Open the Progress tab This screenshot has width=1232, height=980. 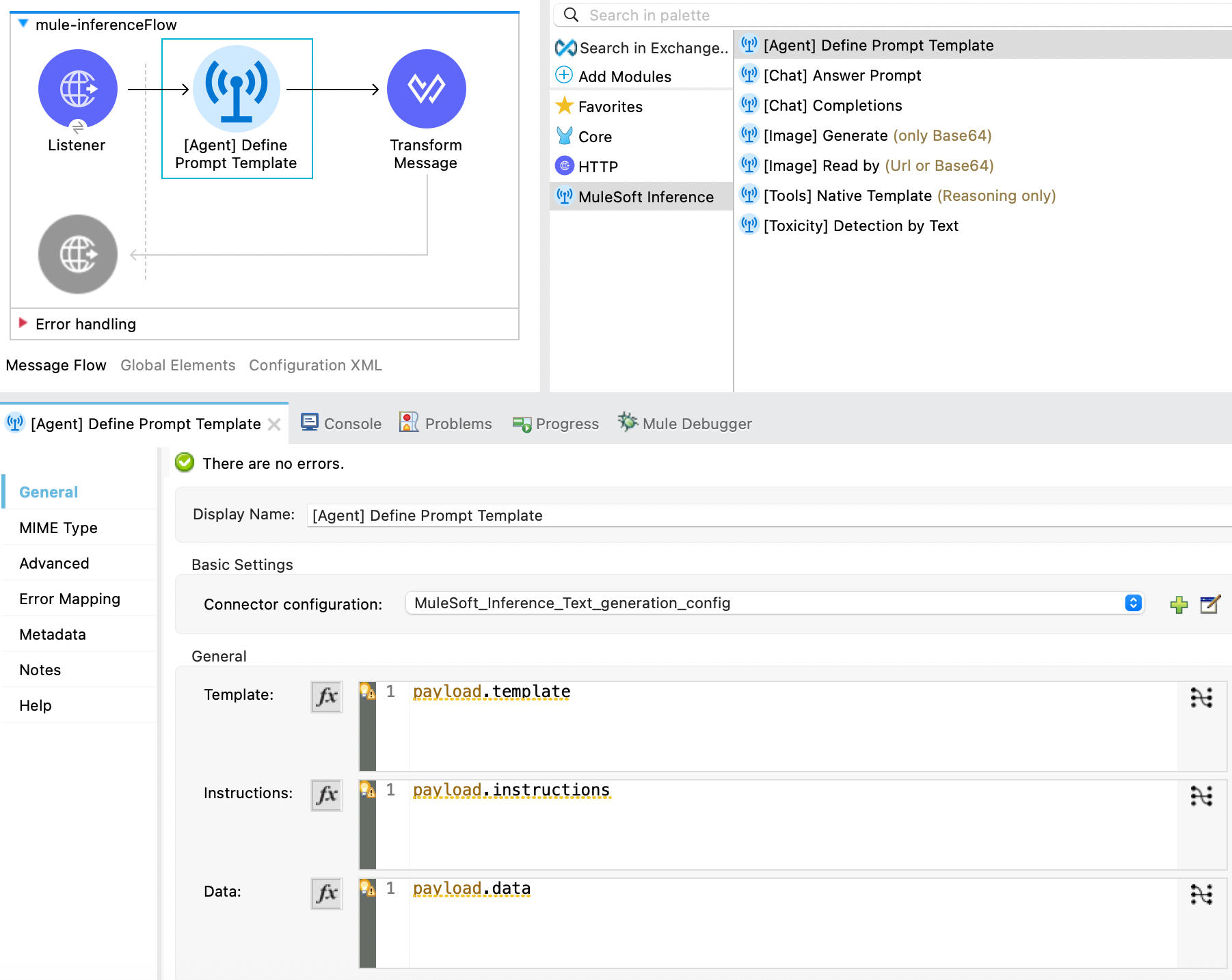[556, 424]
